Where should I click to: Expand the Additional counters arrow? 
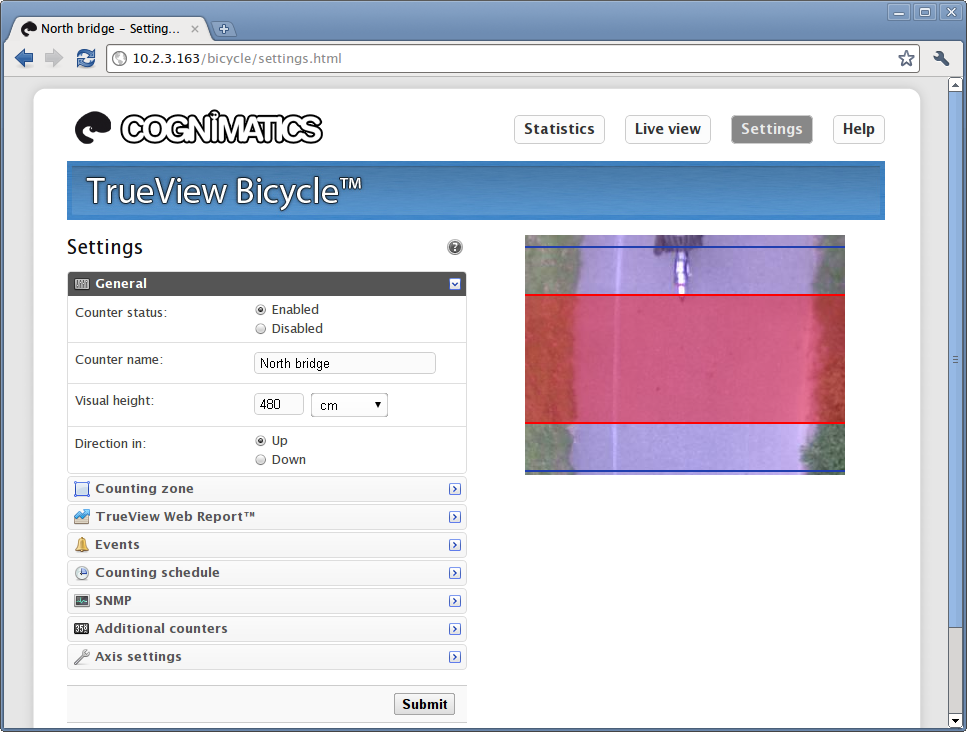[x=455, y=629]
